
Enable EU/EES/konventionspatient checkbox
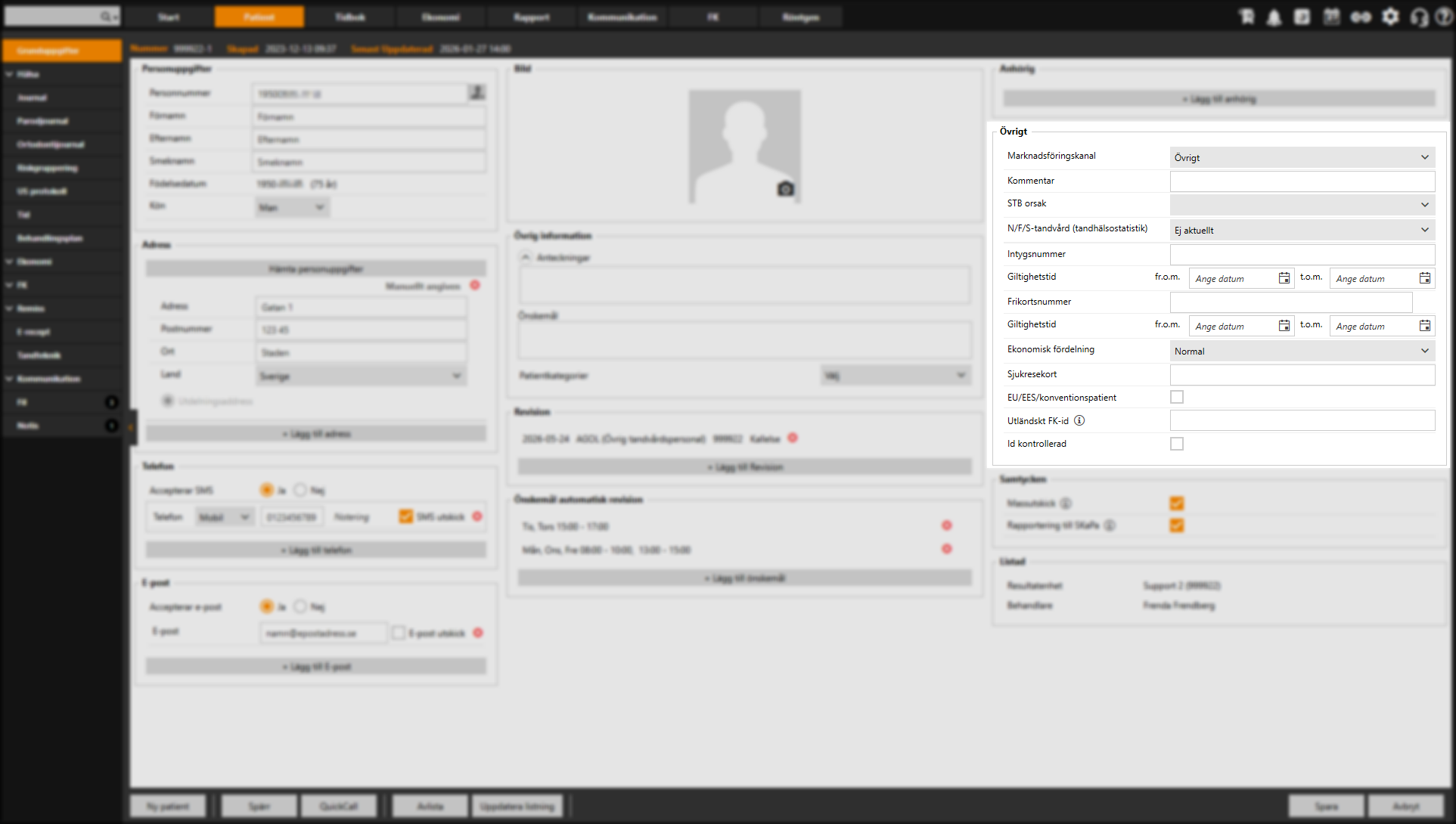point(1176,397)
